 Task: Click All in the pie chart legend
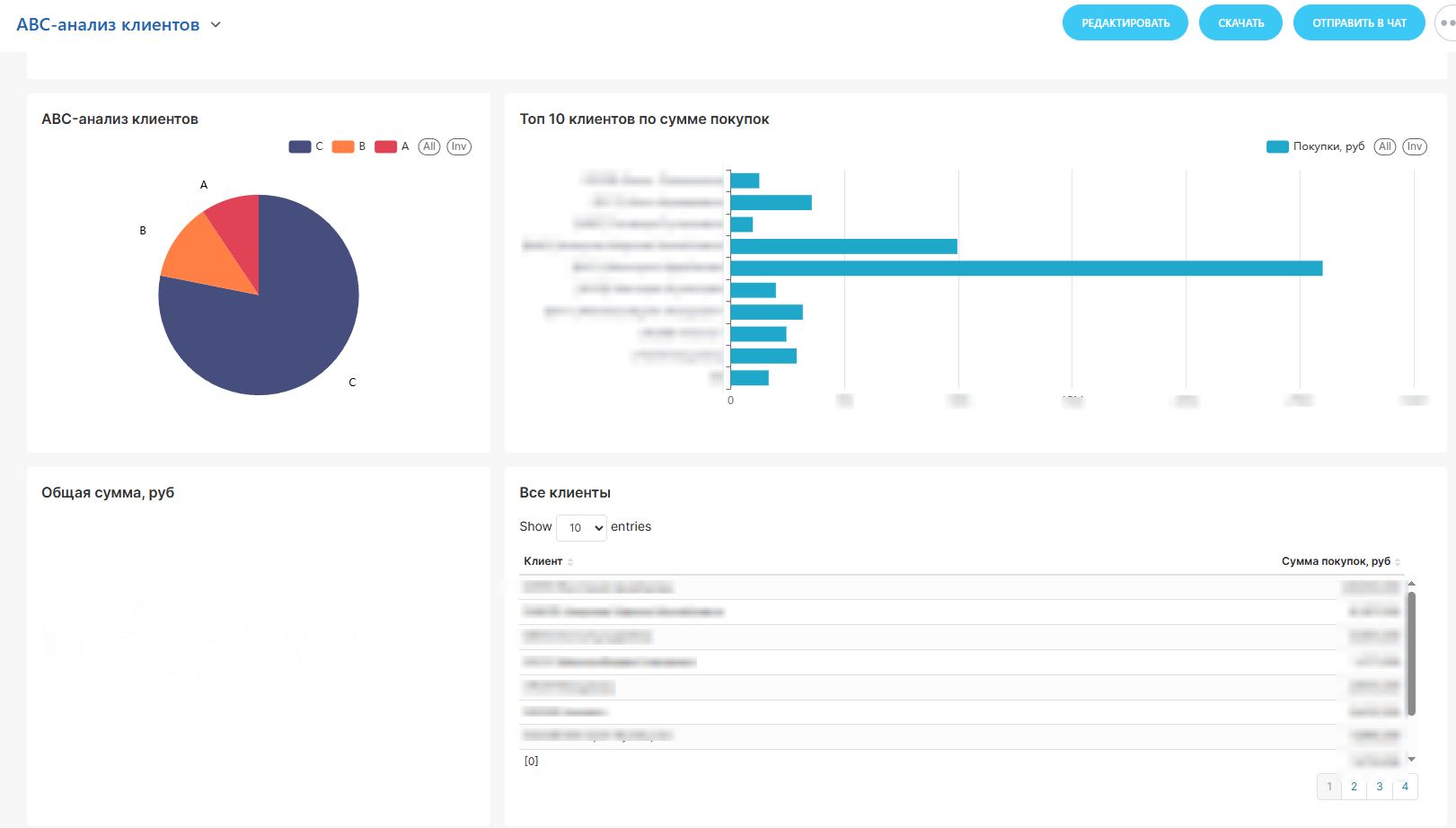[429, 146]
